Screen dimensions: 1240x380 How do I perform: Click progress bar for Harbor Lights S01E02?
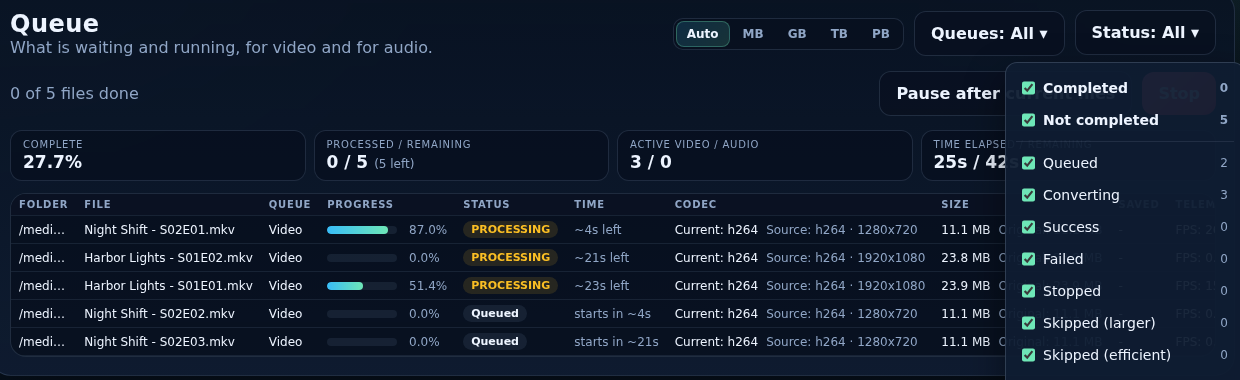(362, 258)
